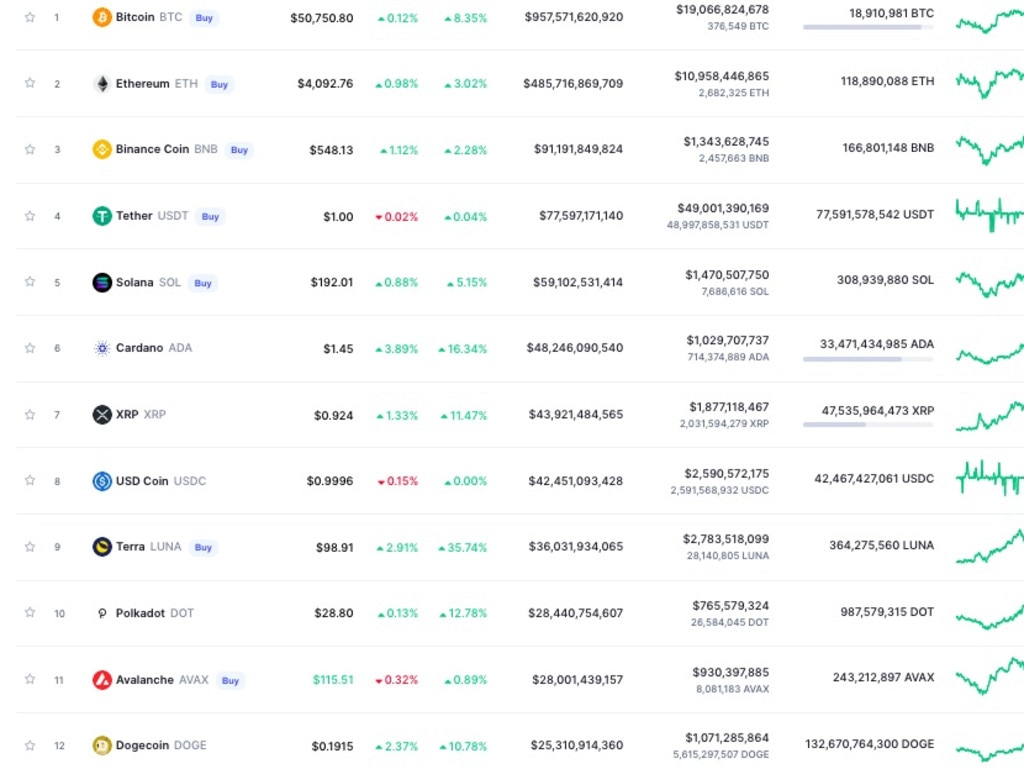Click XRP circulating supply progress bar
Viewport: 1024px width, 769px height.
point(869,425)
